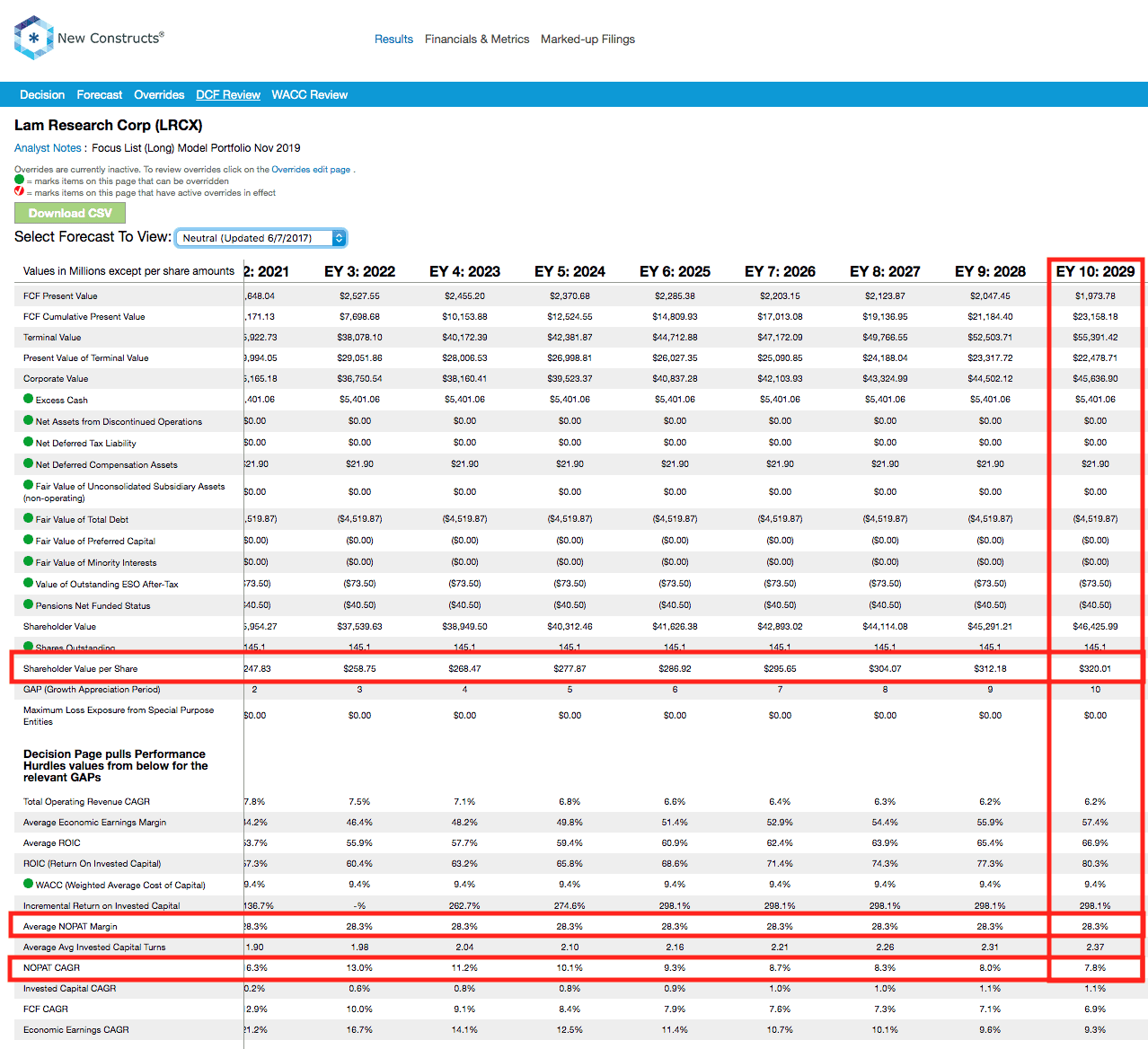Click the Average Economic Earnings Margin label
This screenshot has width=1148, height=1049.
(94, 822)
